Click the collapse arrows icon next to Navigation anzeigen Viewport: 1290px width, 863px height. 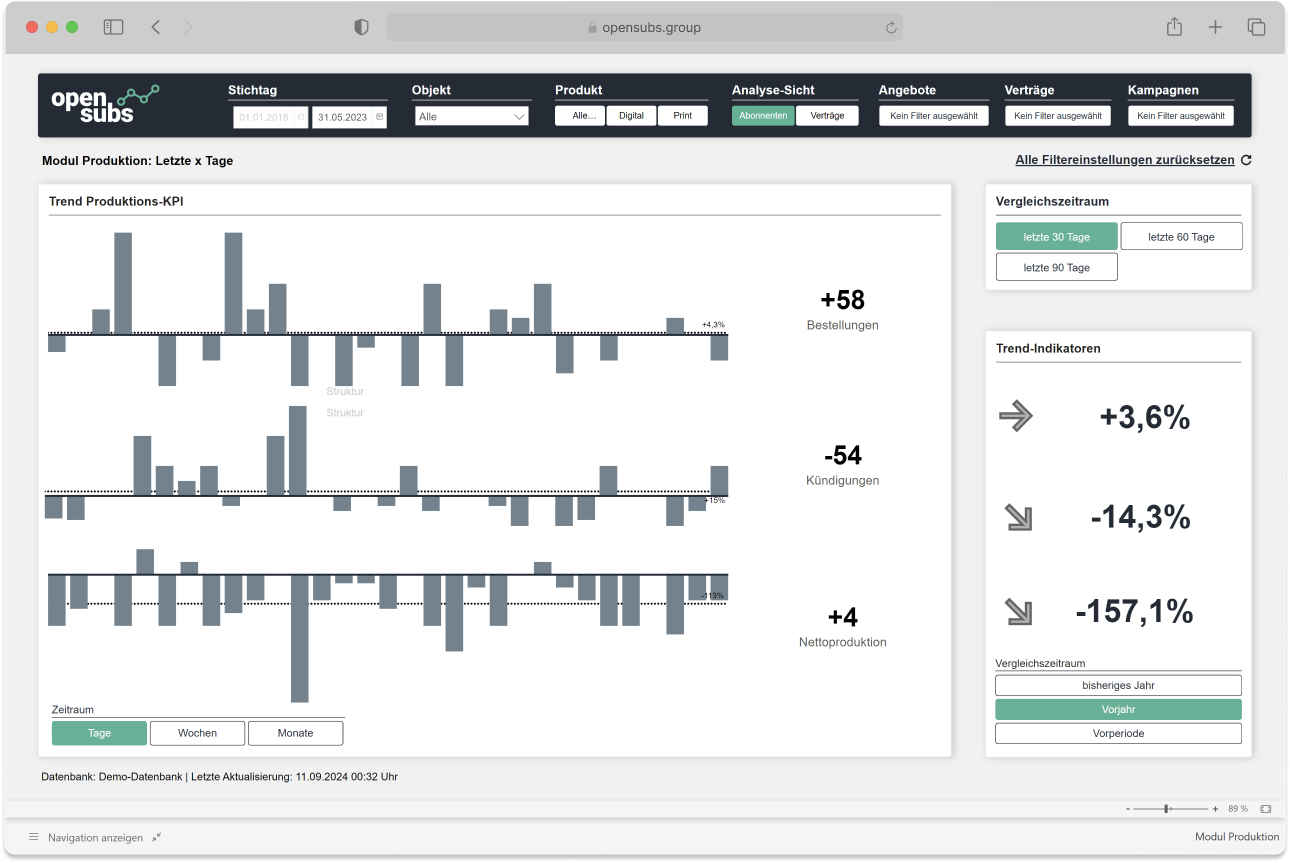(156, 837)
